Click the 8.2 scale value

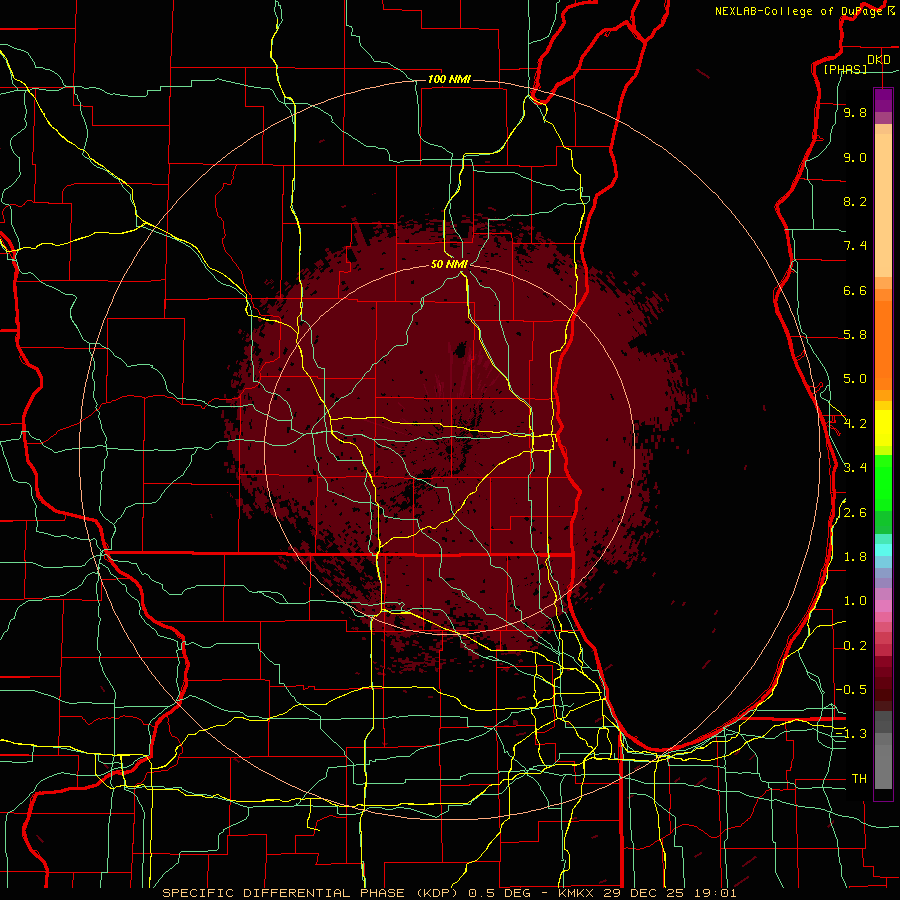click(855, 201)
